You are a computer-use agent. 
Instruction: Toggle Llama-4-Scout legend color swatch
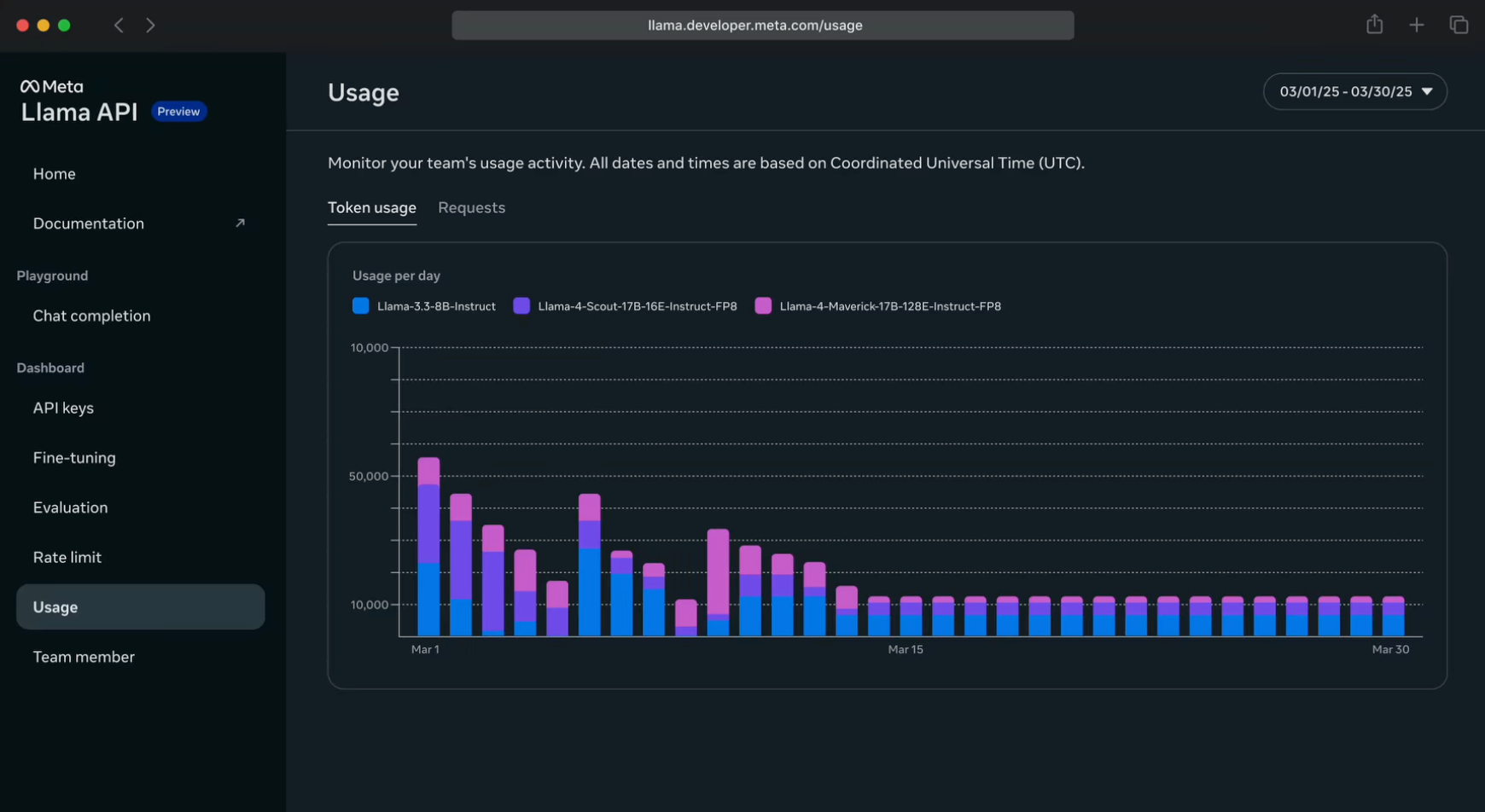[x=521, y=306]
